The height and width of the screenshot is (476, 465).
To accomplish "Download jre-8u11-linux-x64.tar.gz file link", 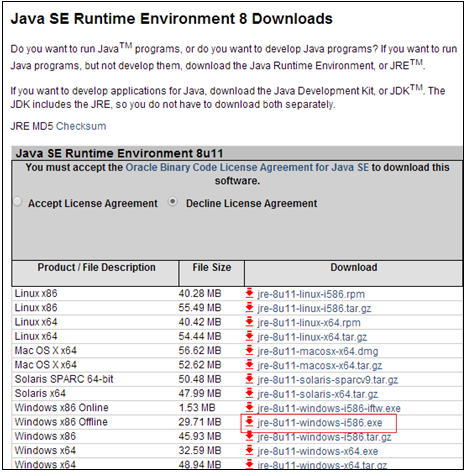I will pyautogui.click(x=312, y=337).
